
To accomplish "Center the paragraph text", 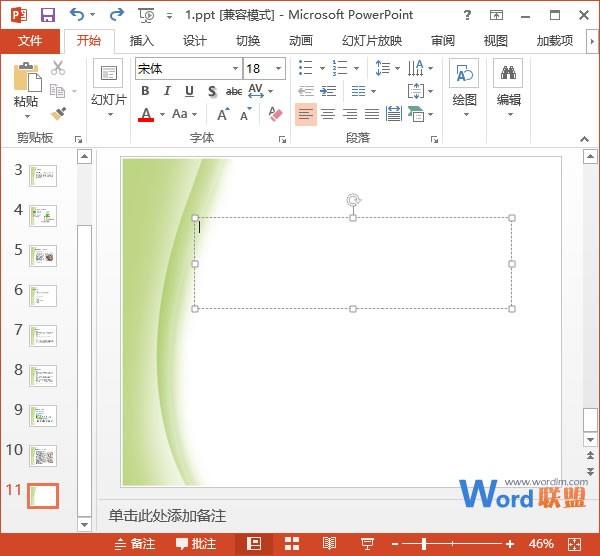I will click(328, 114).
